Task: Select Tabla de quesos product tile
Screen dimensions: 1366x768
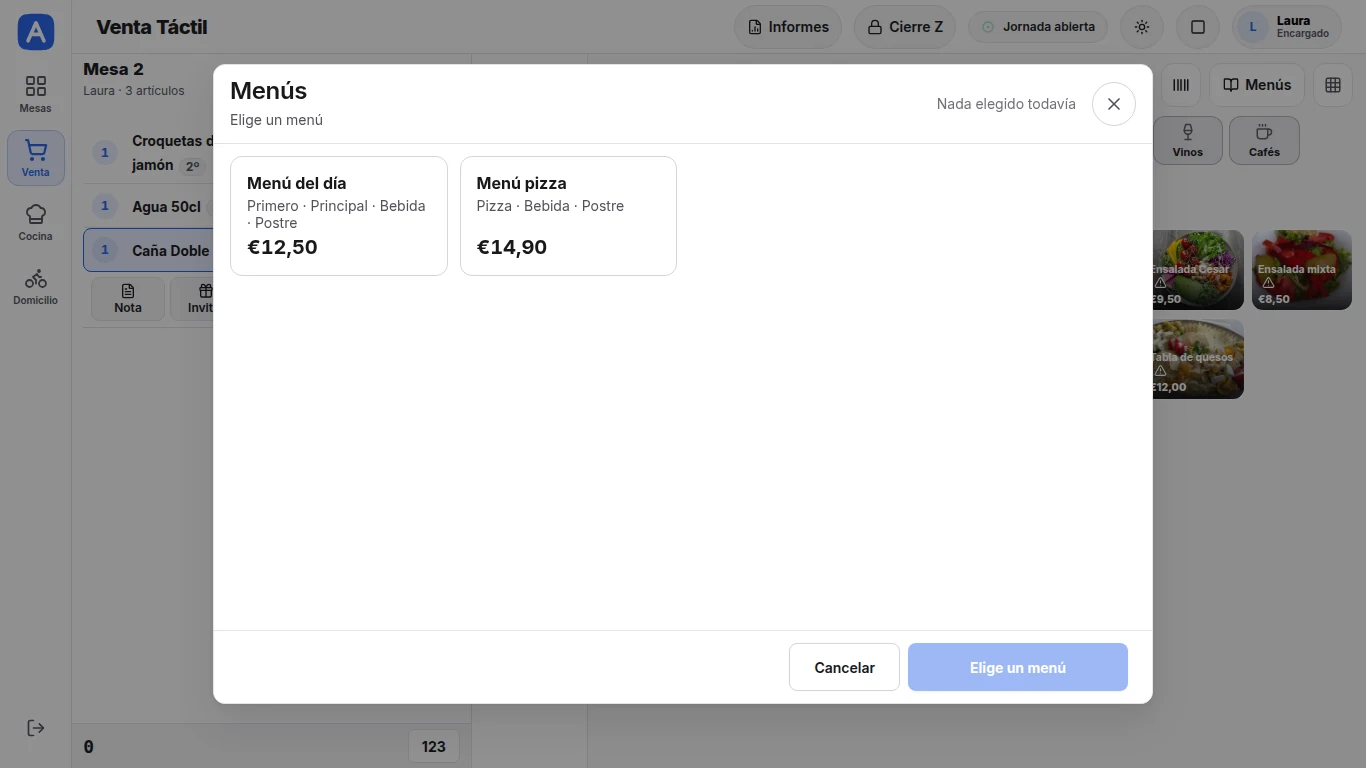Action: tap(1198, 359)
